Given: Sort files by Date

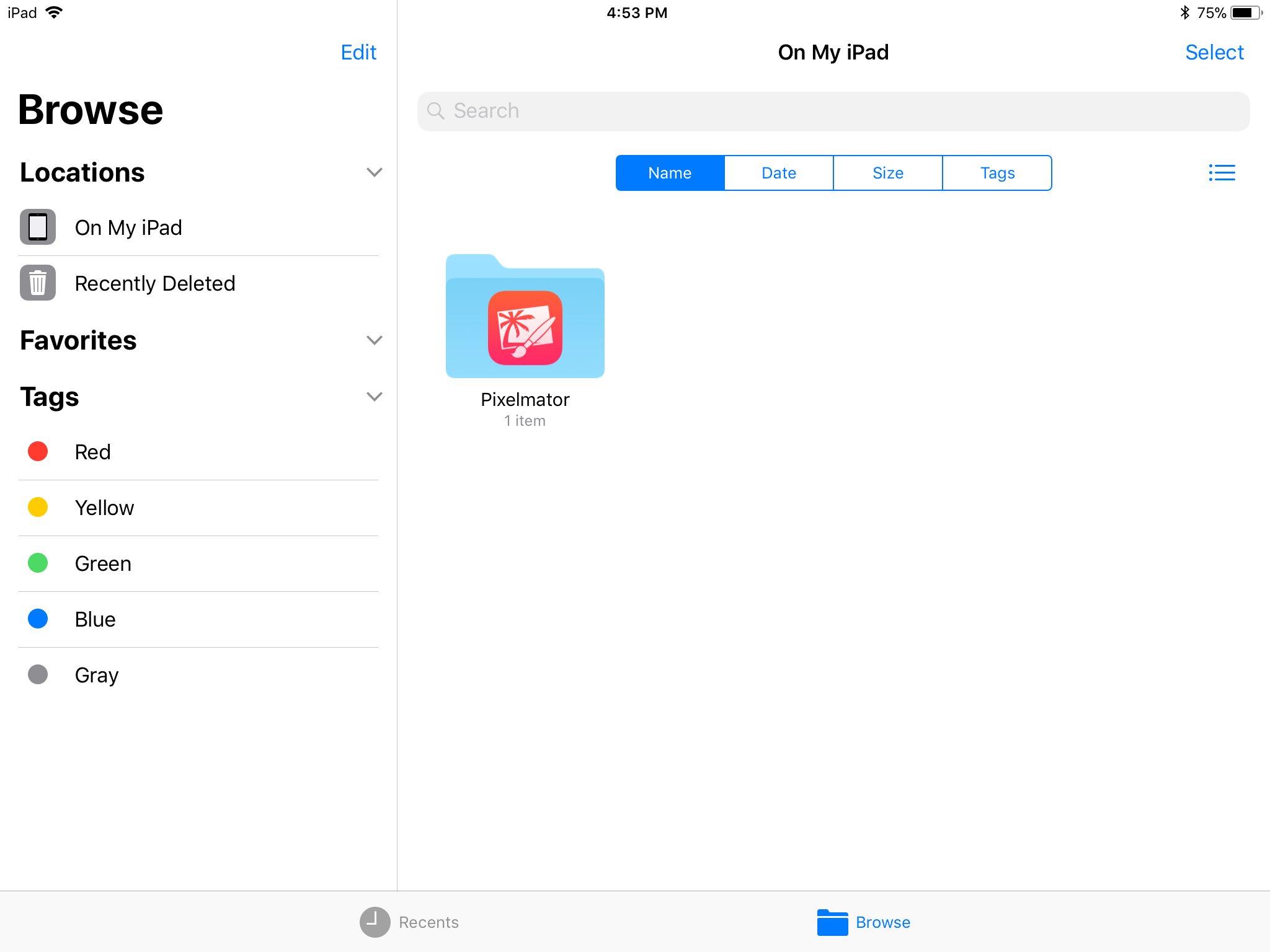Looking at the screenshot, I should [x=779, y=173].
